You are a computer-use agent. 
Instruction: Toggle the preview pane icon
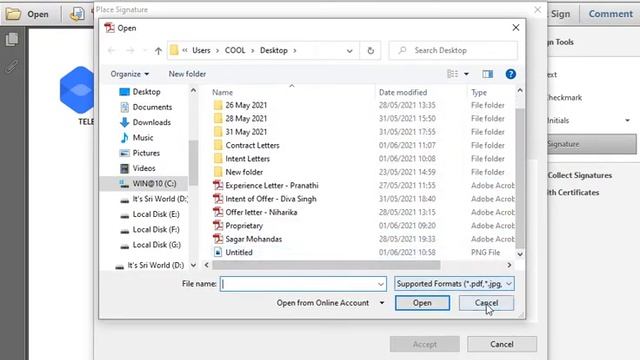(487, 74)
